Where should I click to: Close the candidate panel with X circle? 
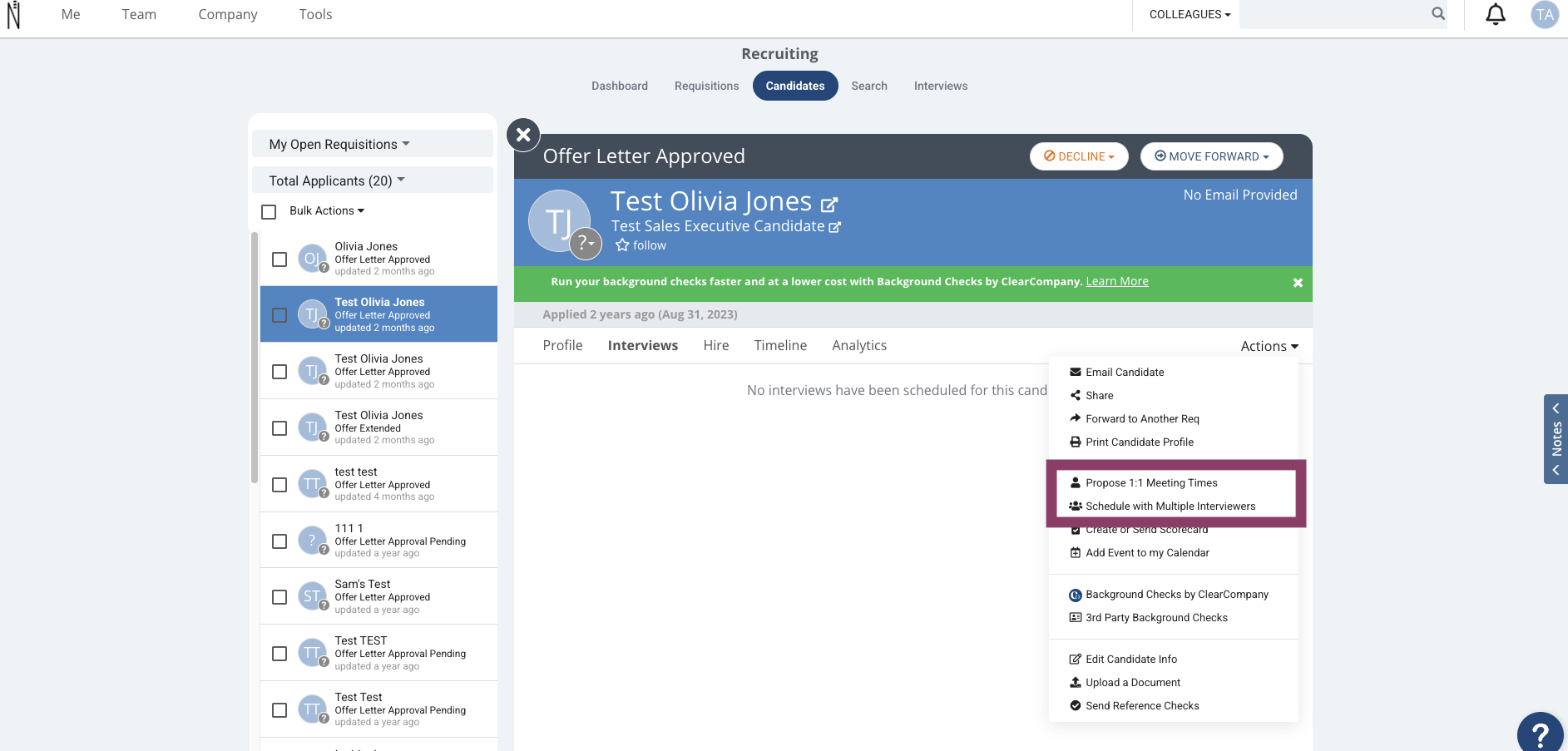(x=523, y=134)
